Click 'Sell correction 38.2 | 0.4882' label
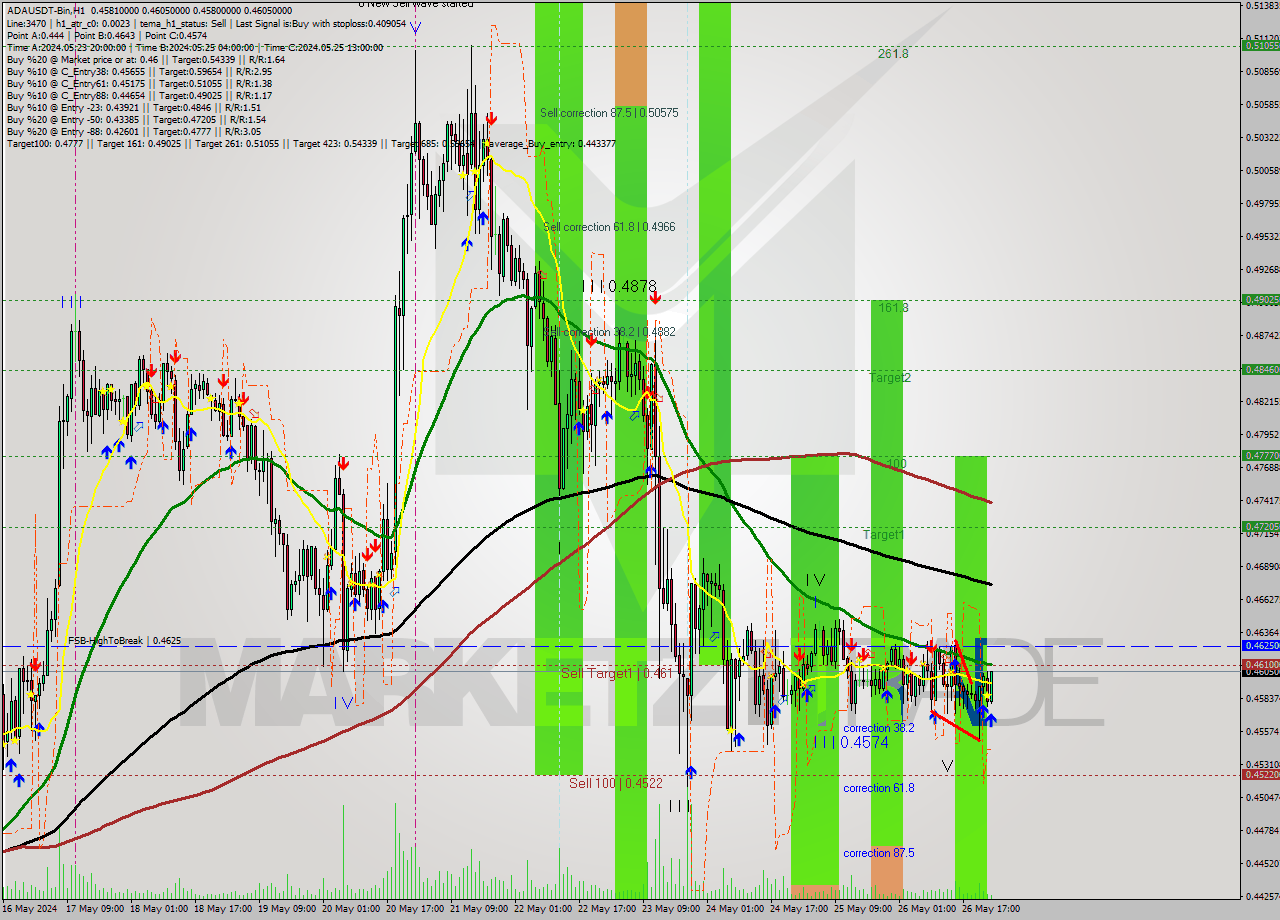 (609, 332)
